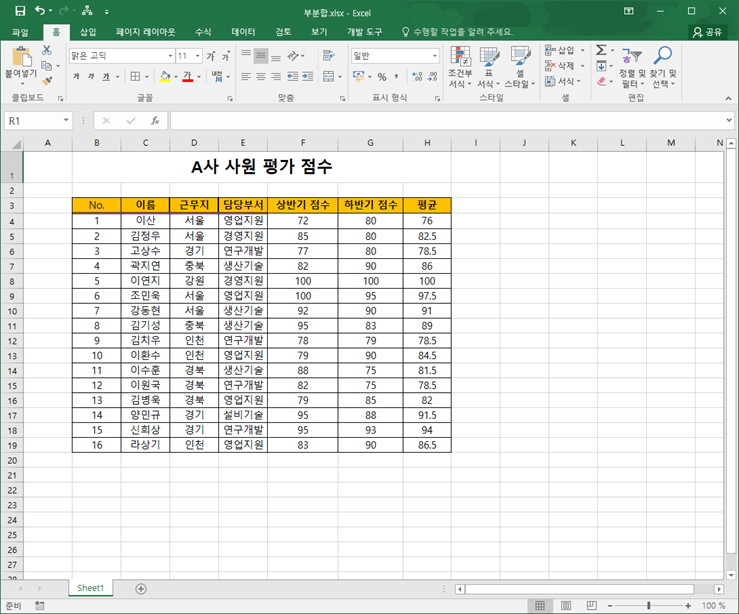
Task: Click the Undo arrow icon
Action: coord(41,11)
